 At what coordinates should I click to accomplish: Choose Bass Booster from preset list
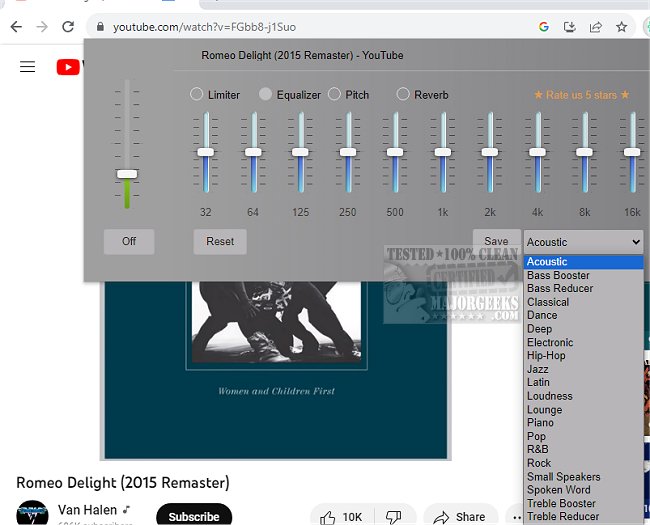[x=558, y=275]
